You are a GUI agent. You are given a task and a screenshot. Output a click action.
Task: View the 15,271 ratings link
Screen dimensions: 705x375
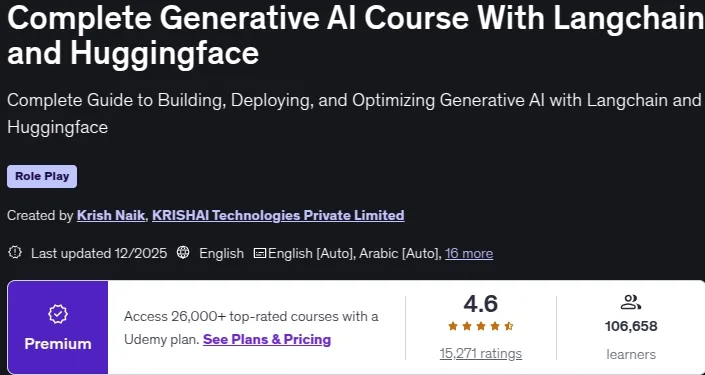coord(481,353)
